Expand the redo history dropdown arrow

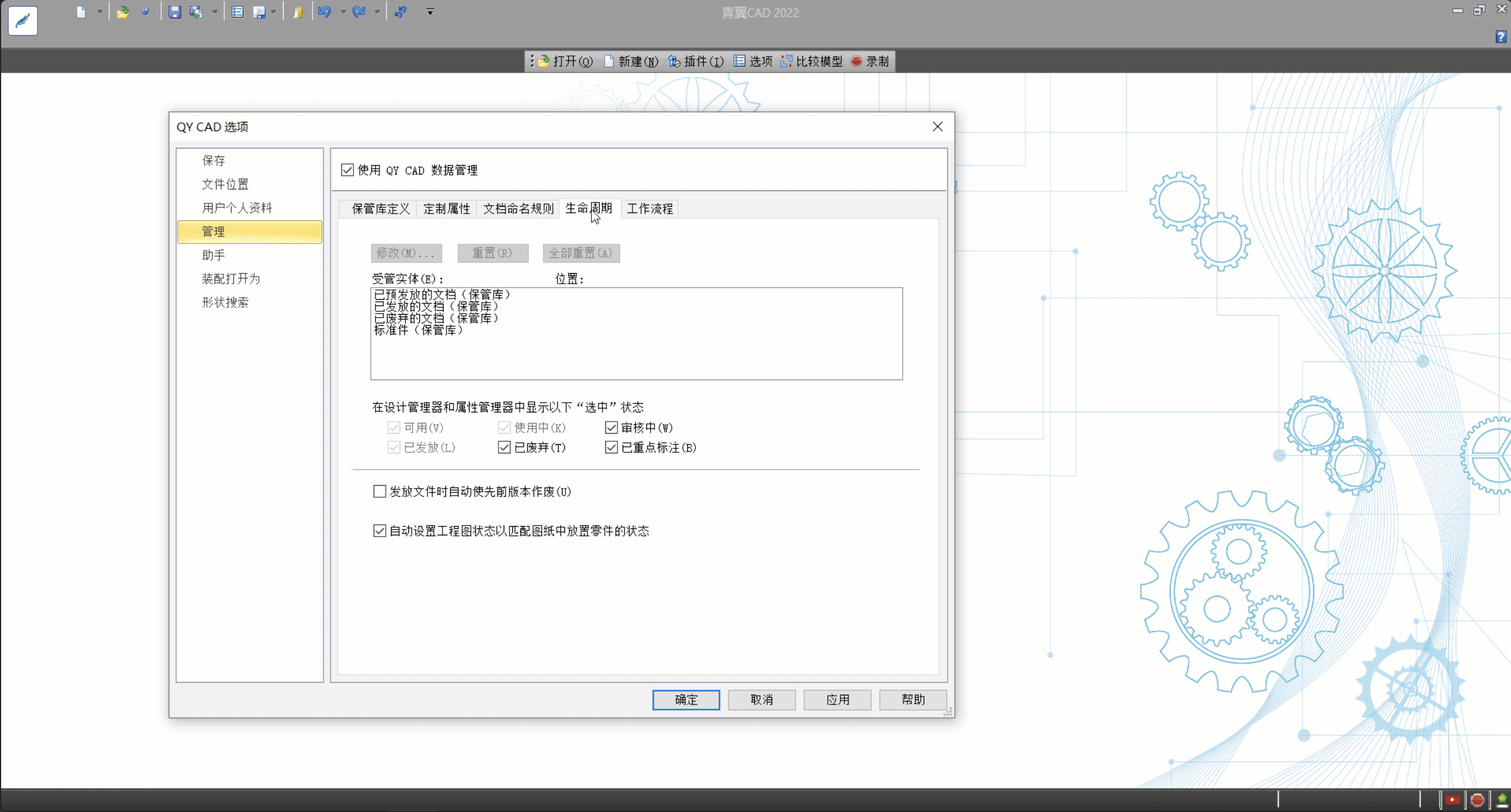[377, 12]
